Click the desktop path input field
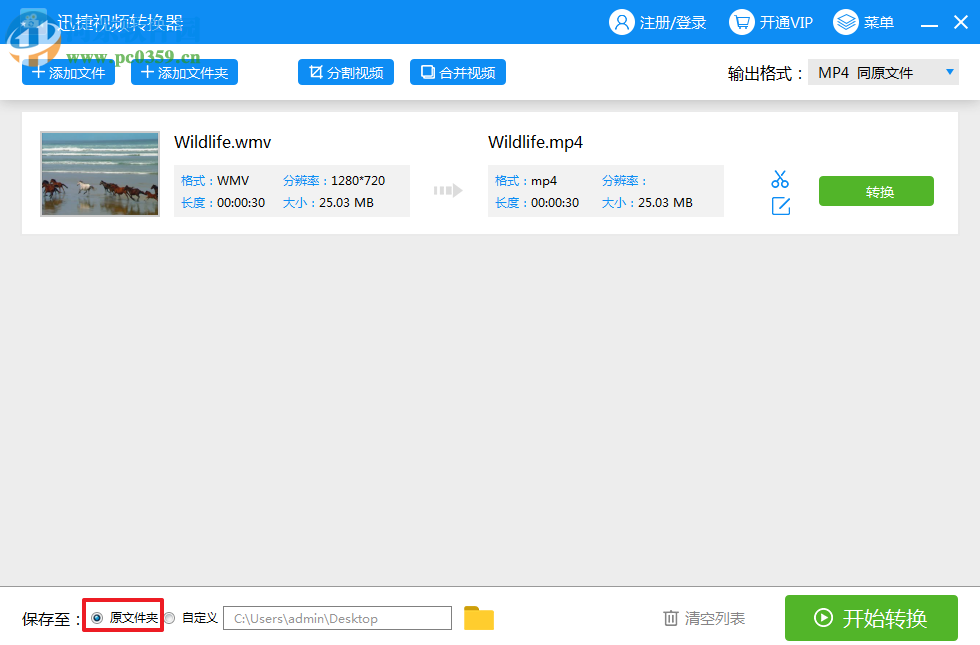Image resolution: width=980 pixels, height=645 pixels. pos(337,617)
